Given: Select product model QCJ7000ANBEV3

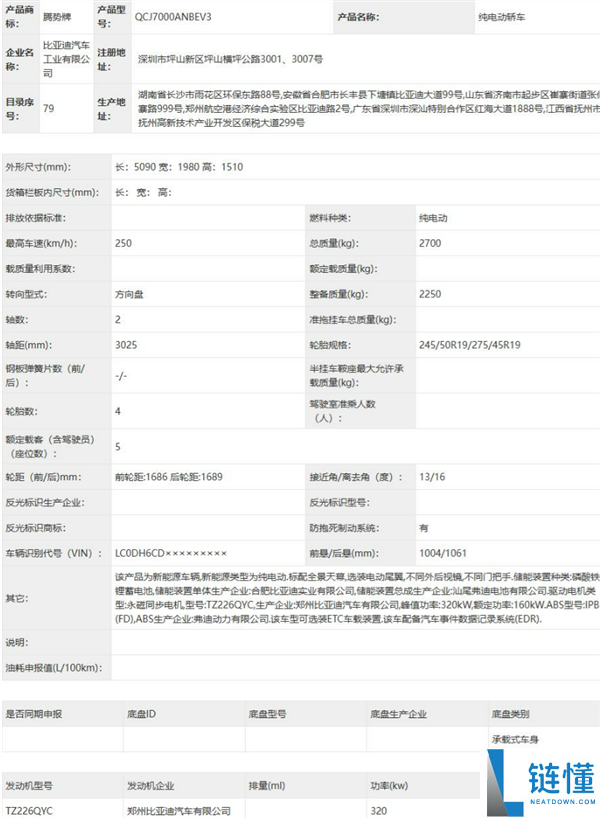Looking at the screenshot, I should [173, 17].
